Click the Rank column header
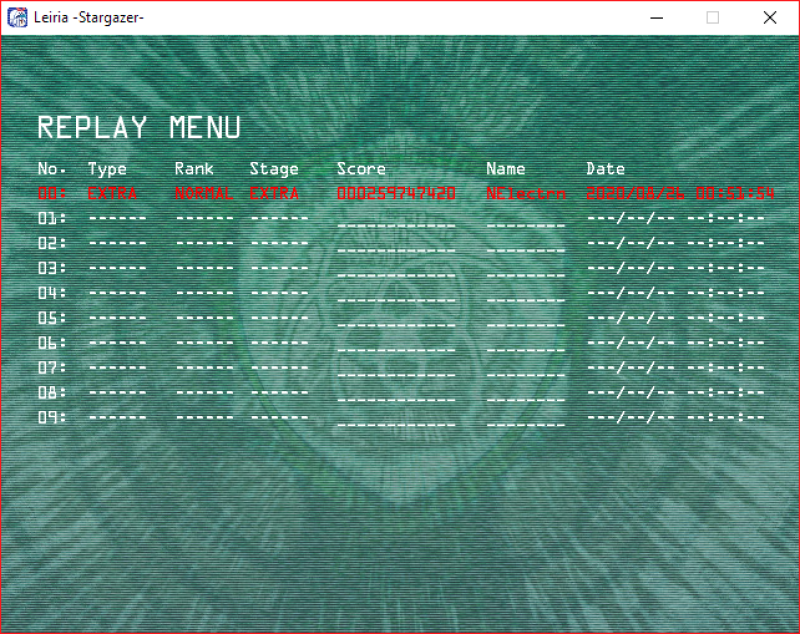The height and width of the screenshot is (634, 800). coord(194,169)
